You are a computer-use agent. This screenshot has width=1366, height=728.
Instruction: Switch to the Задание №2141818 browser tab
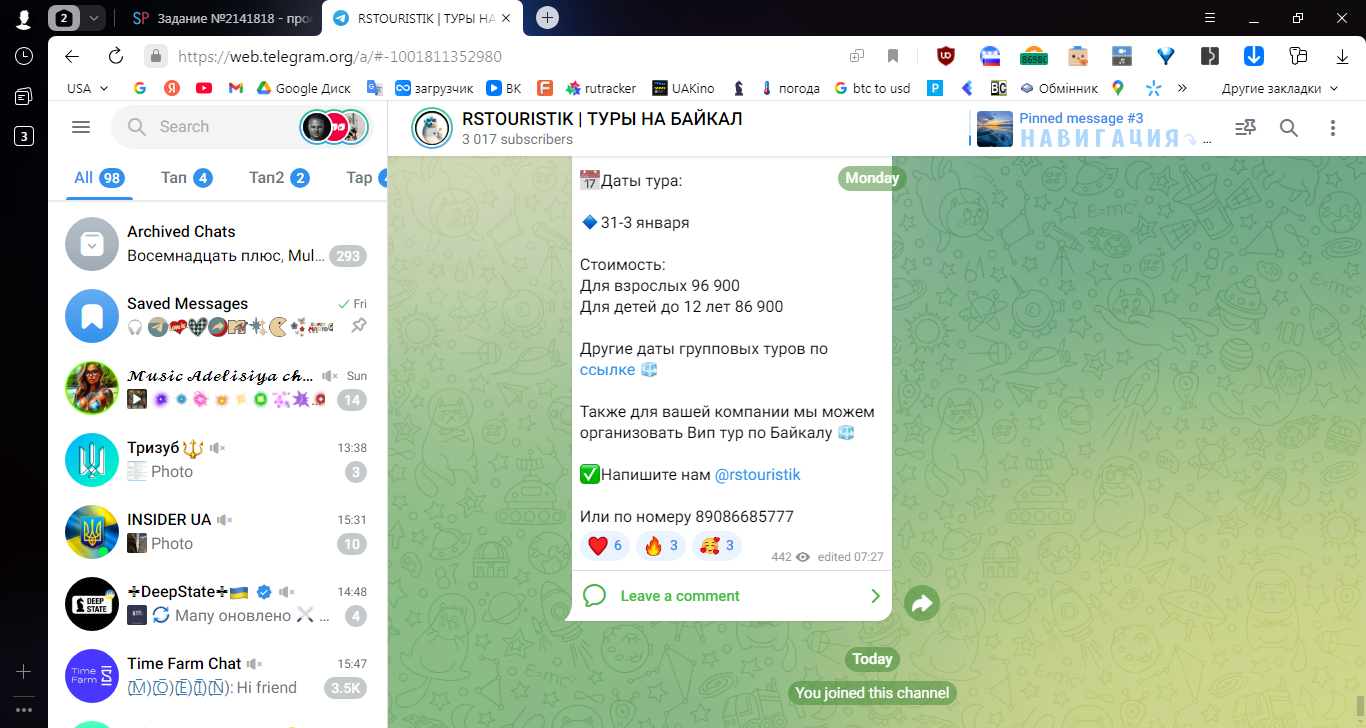(x=222, y=18)
